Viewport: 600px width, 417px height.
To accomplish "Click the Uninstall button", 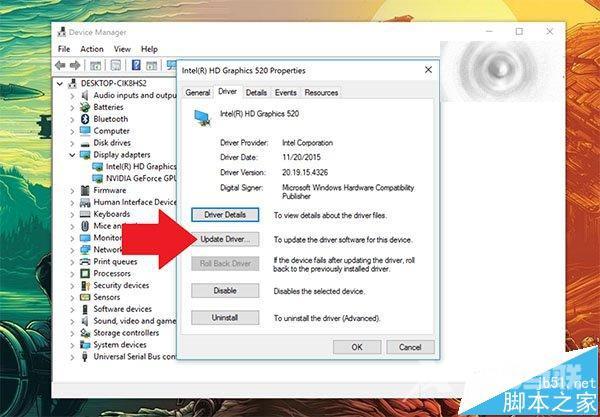I will 225,317.
